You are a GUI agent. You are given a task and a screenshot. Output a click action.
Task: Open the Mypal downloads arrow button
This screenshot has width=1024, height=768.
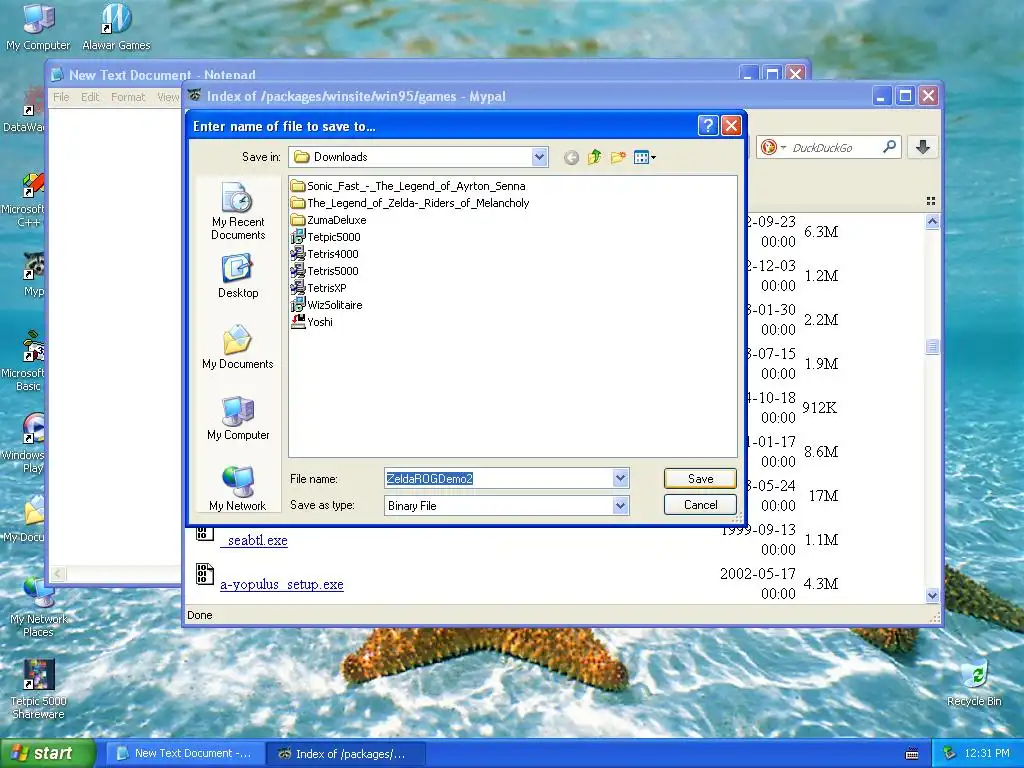923,147
